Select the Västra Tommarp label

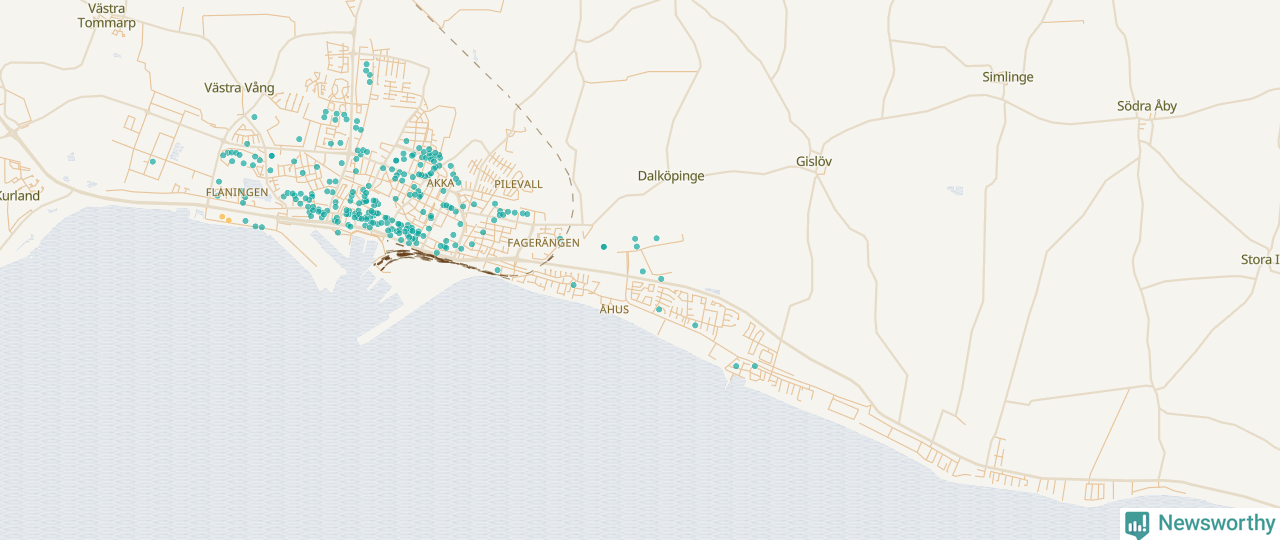[106, 15]
